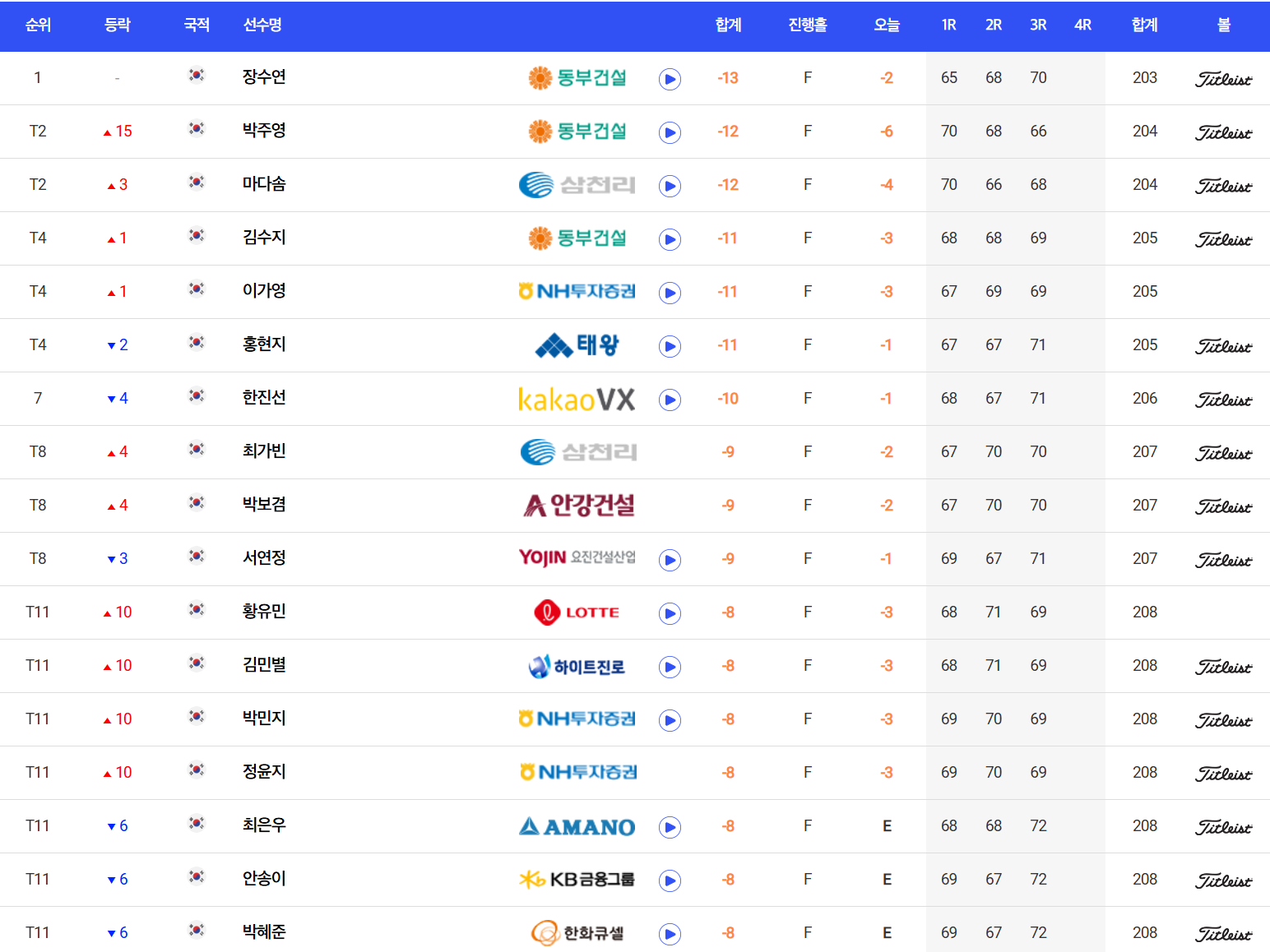Click total strokes 203 for 장수연
The width and height of the screenshot is (1270, 952).
coord(1145,78)
